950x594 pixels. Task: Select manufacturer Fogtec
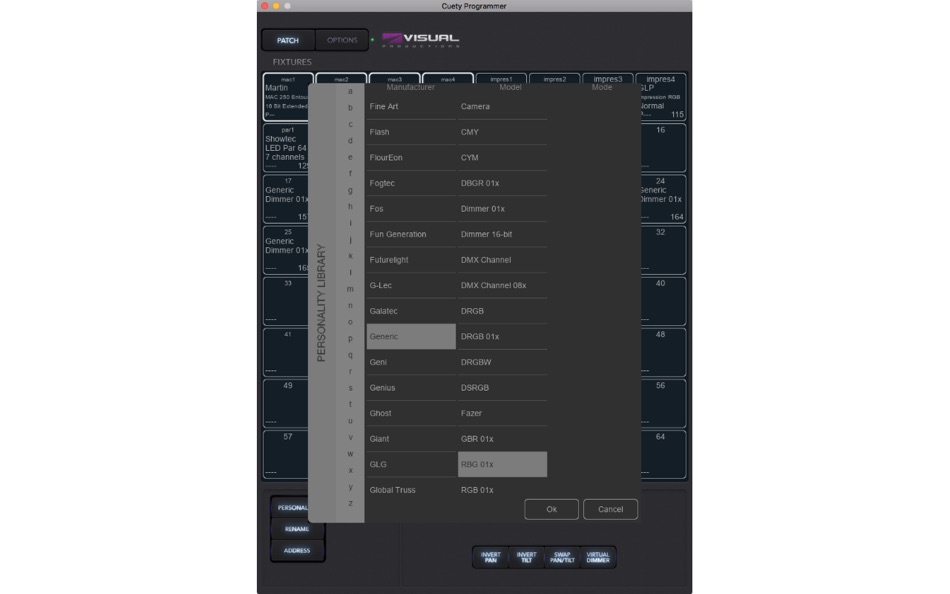pos(411,183)
